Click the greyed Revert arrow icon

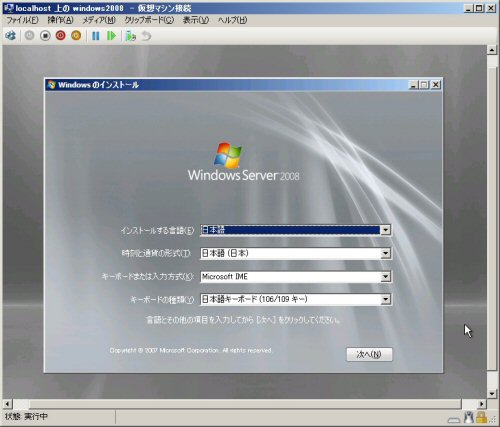[x=146, y=36]
